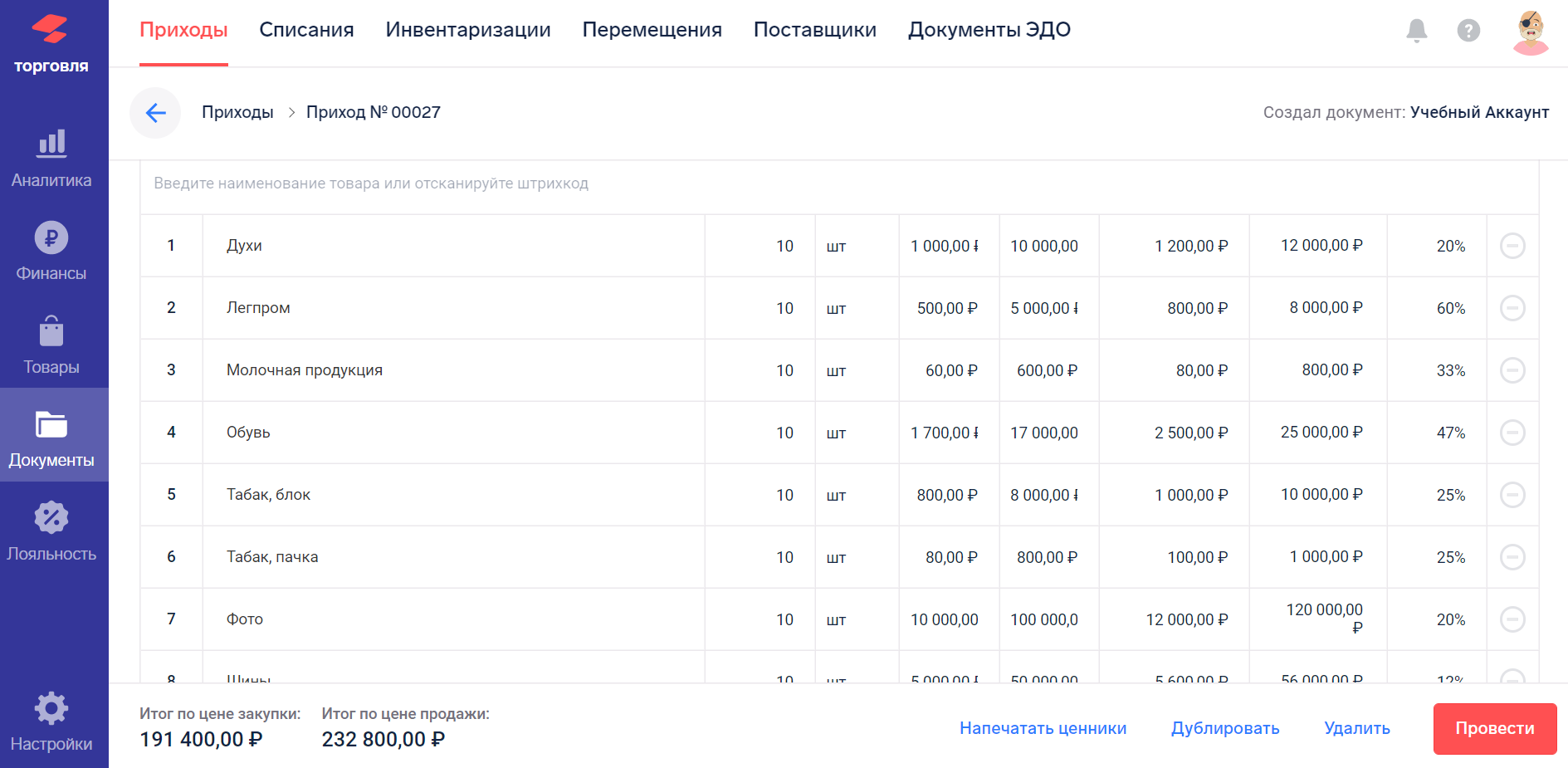The width and height of the screenshot is (1568, 768).
Task: Switch to the Перемещения tab
Action: [x=652, y=30]
